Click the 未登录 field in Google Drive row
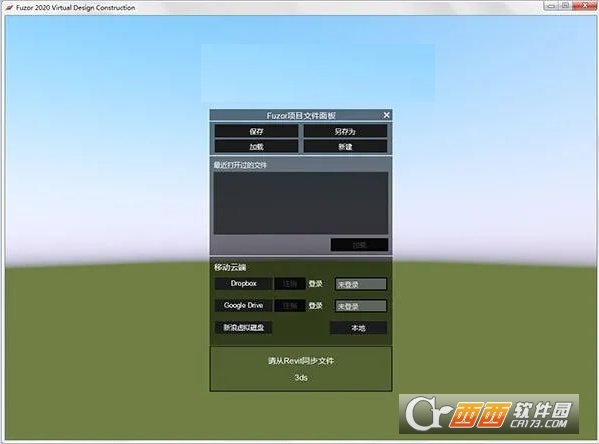This screenshot has height=444, width=599. coord(361,306)
